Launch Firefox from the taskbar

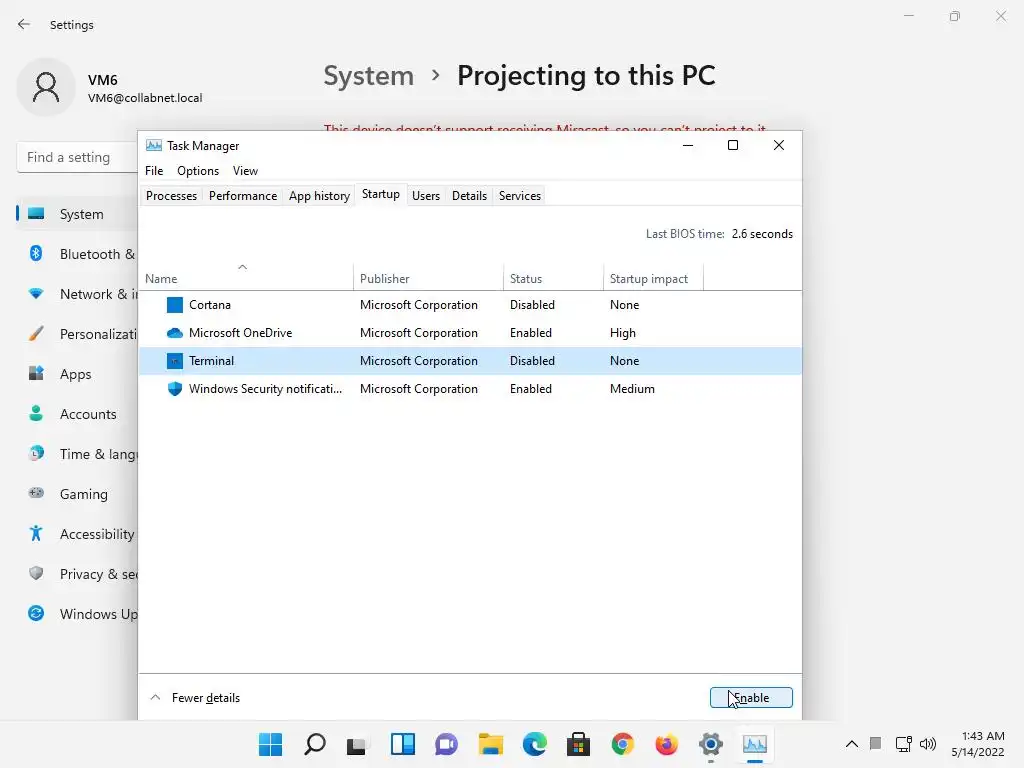(667, 744)
